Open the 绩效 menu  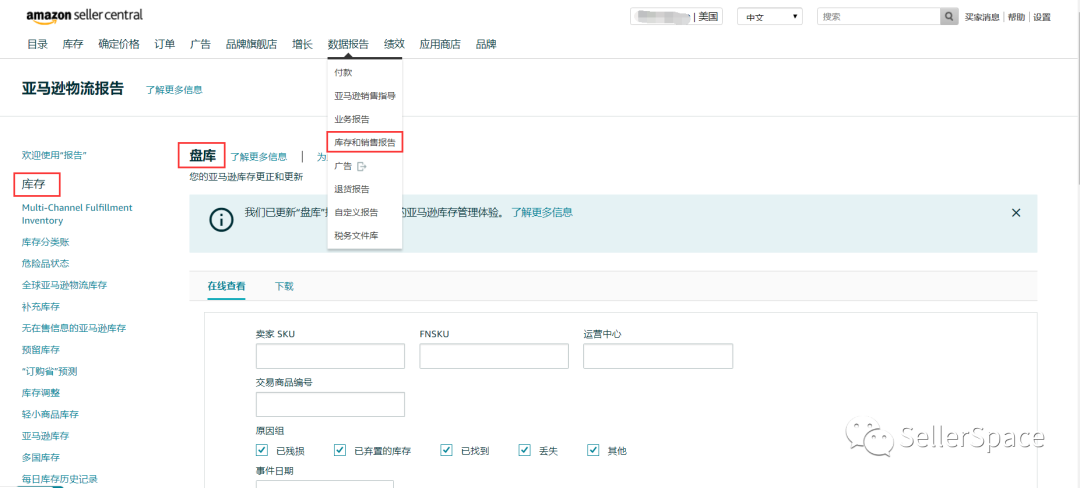(x=395, y=44)
